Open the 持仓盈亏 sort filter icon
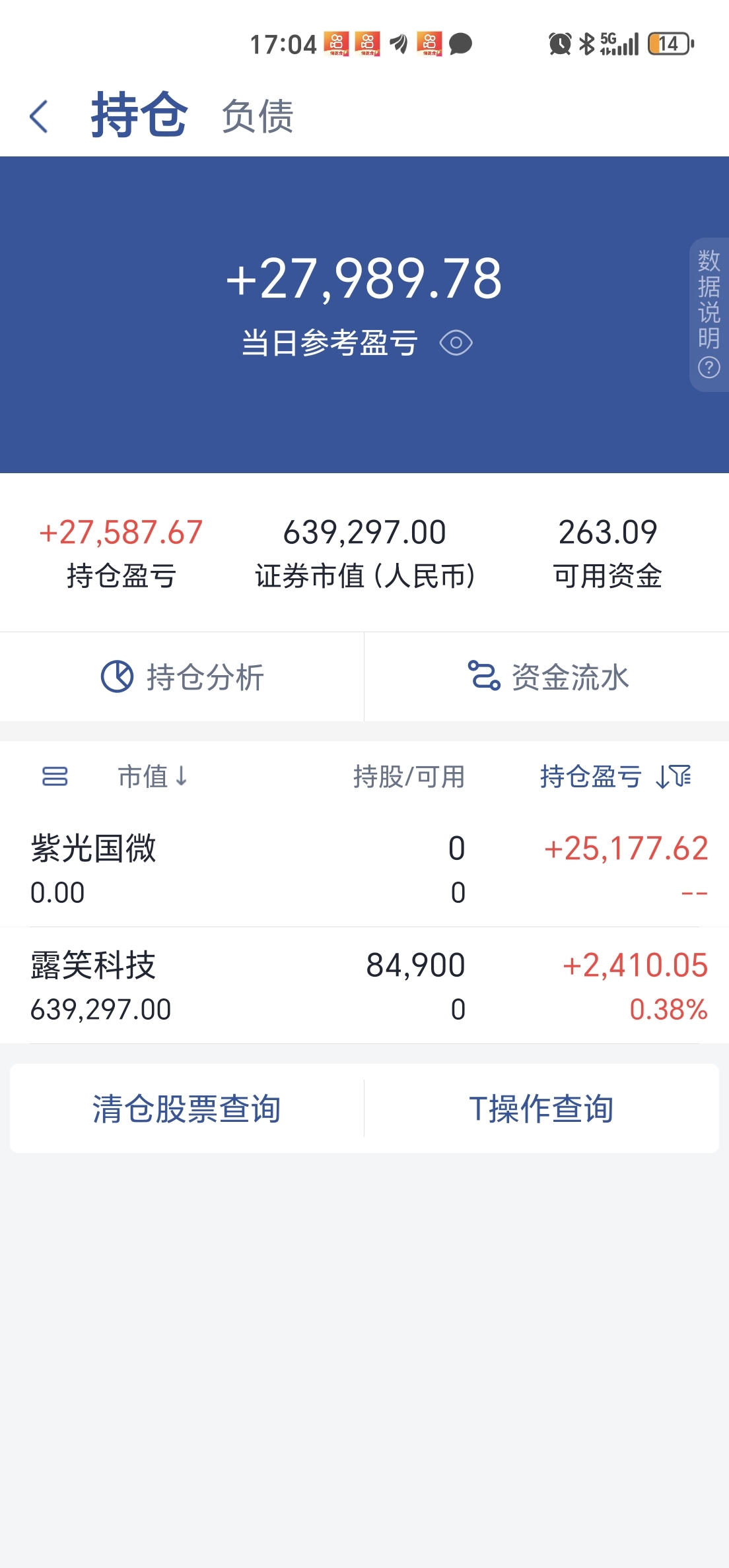The height and width of the screenshot is (1568, 729). point(674,777)
